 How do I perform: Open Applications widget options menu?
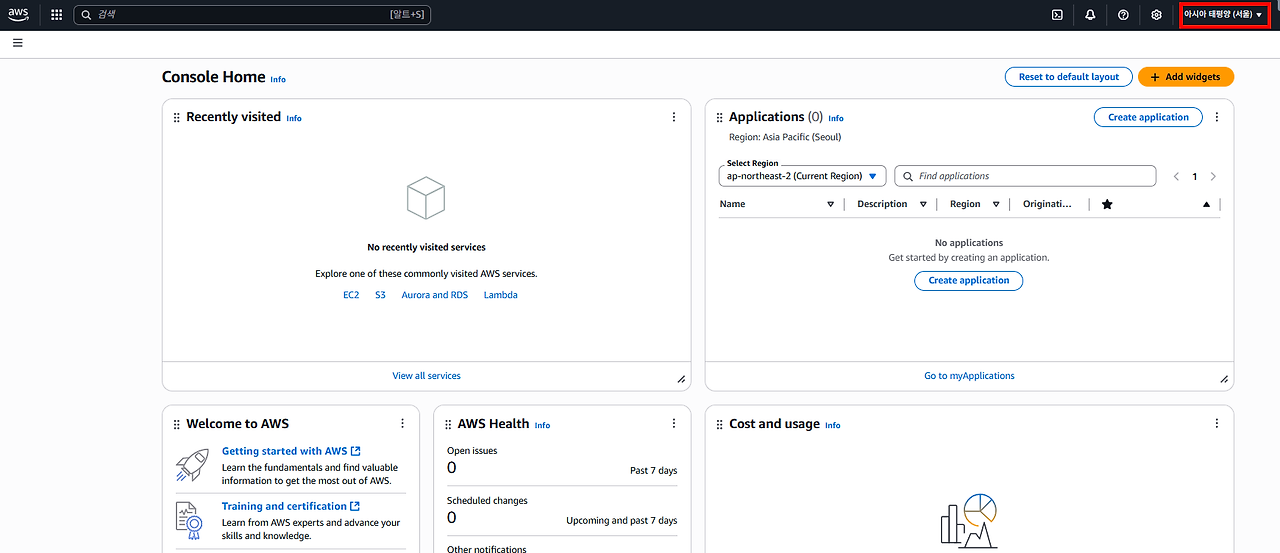(x=1217, y=117)
